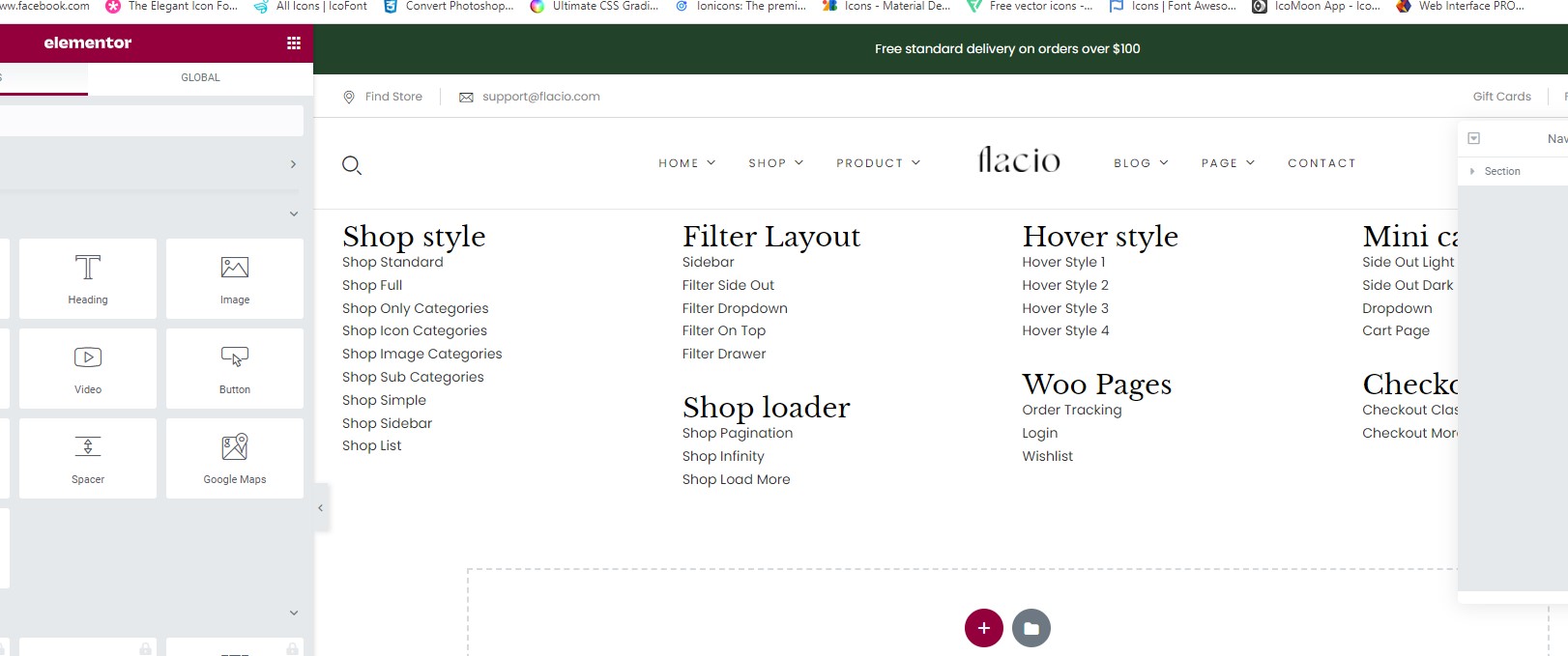The image size is (1568, 656).
Task: Click the add new section plus button
Action: [x=984, y=628]
